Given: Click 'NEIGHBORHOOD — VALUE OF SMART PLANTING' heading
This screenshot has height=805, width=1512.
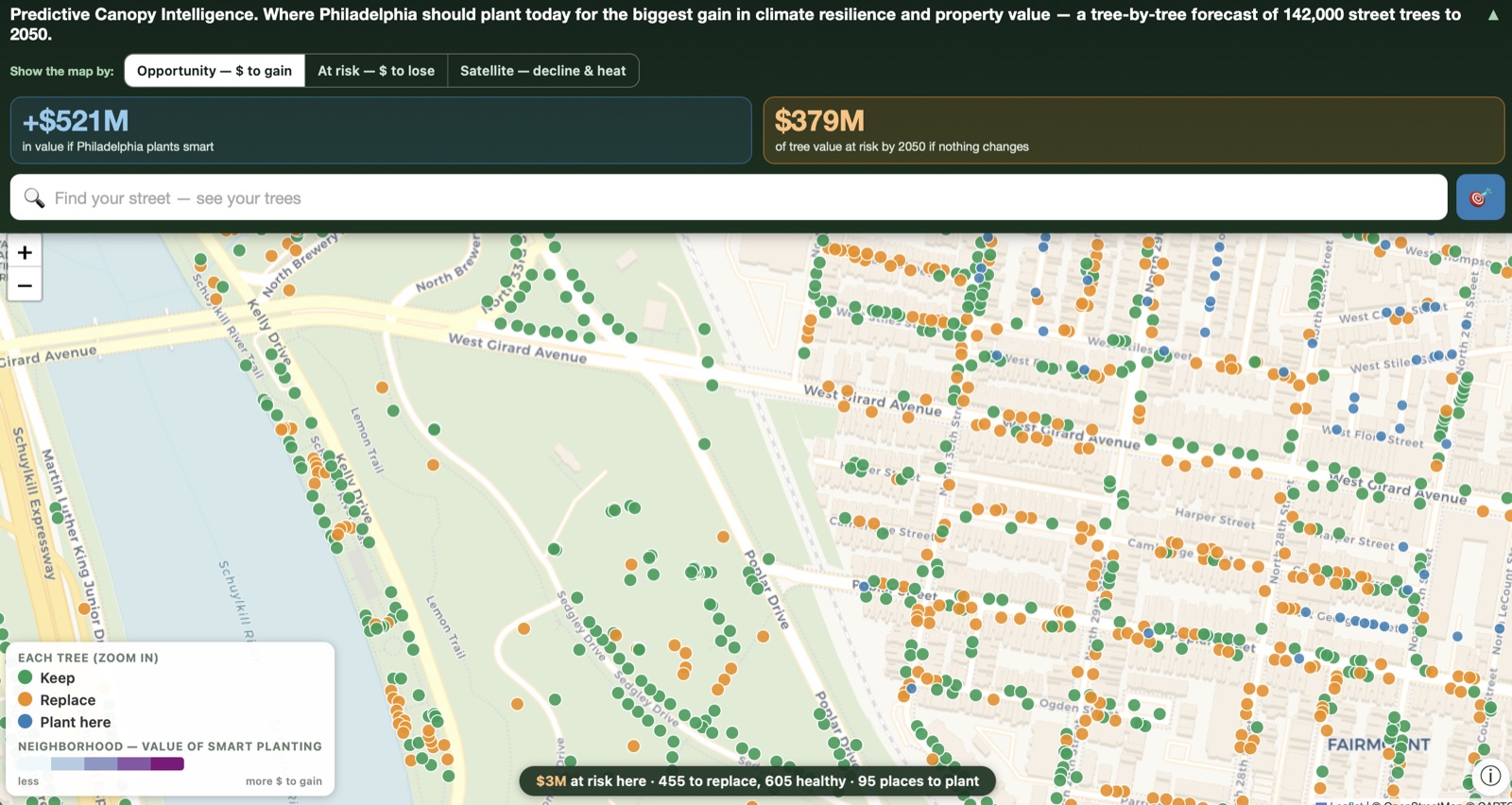Looking at the screenshot, I should pyautogui.click(x=170, y=746).
